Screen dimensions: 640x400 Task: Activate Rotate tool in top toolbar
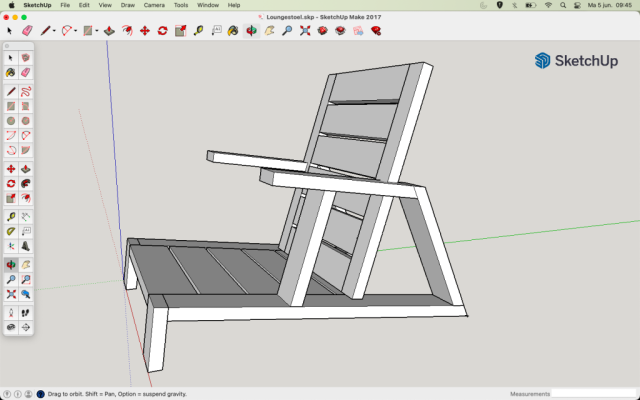tap(162, 31)
